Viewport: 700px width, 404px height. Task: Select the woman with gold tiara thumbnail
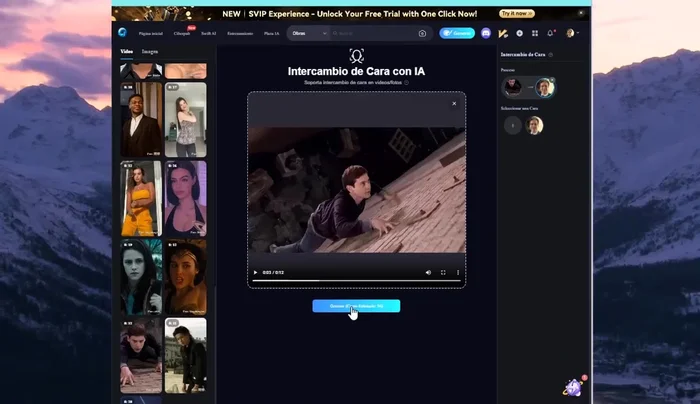pyautogui.click(x=186, y=277)
